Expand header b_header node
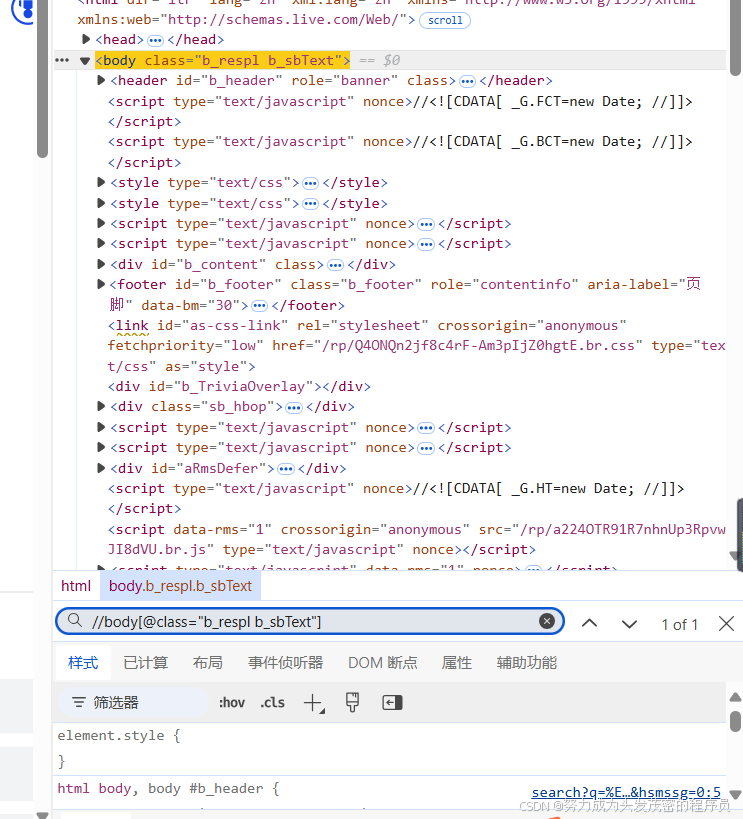743x819 pixels. pyautogui.click(x=101, y=80)
